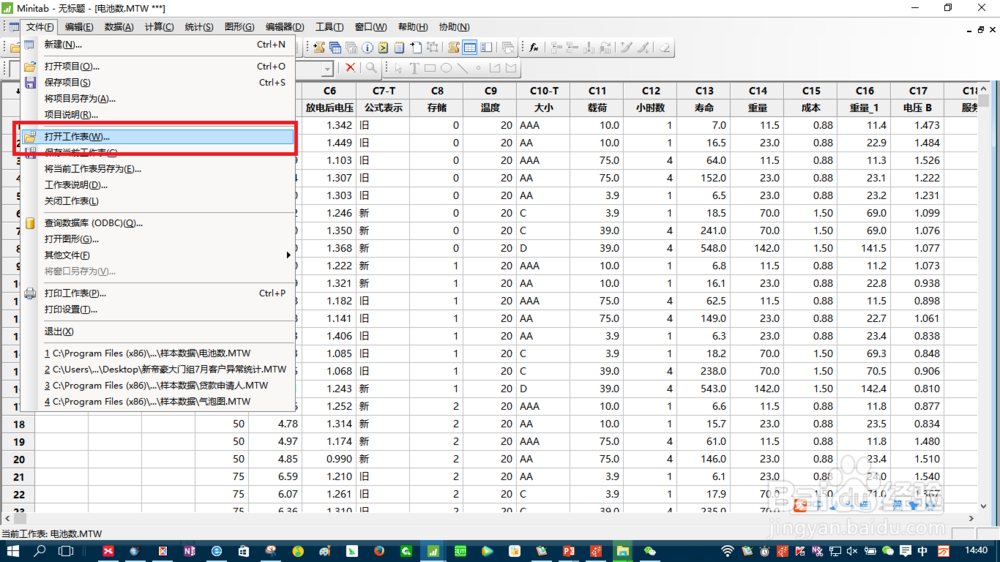1000x562 pixels.
Task: Open recent file 1 电池数.MTW
Action: click(158, 353)
